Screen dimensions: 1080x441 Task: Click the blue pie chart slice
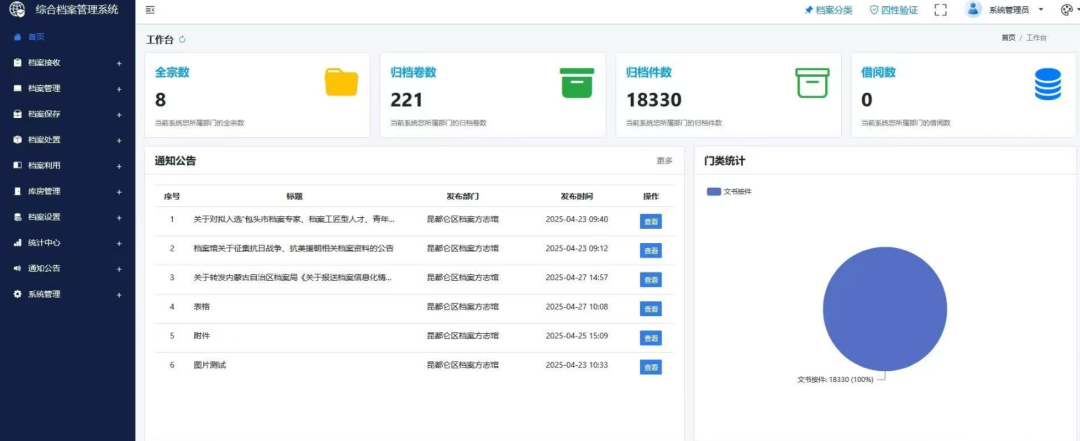885,309
